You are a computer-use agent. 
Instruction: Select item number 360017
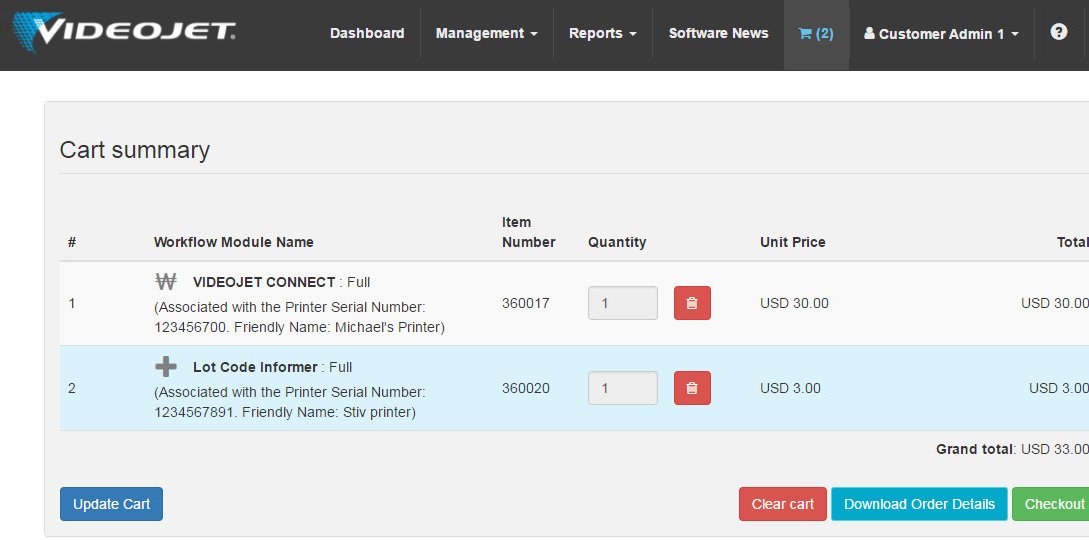pos(526,303)
